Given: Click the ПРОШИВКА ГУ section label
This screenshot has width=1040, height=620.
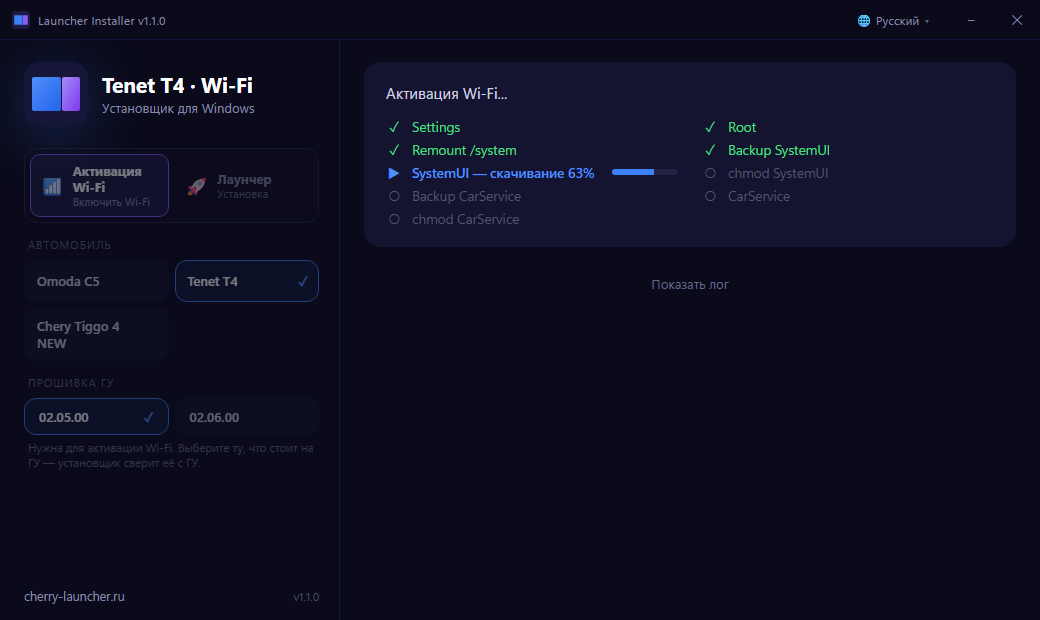Looking at the screenshot, I should click(71, 383).
